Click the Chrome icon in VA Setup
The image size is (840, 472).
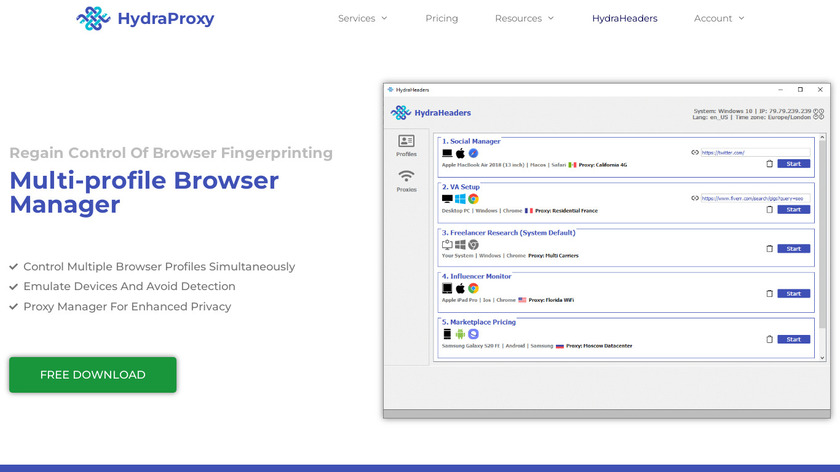tap(473, 199)
